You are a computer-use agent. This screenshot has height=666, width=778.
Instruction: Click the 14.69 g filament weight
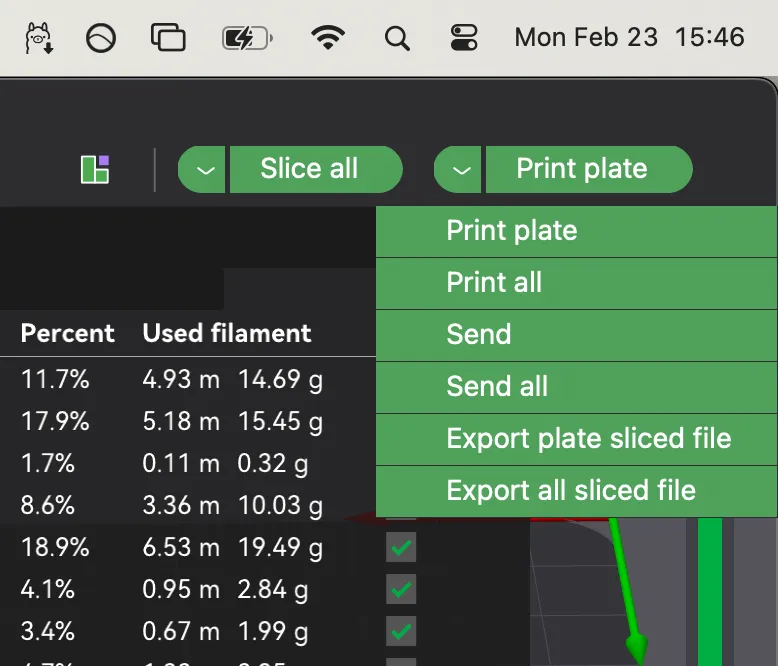pyautogui.click(x=280, y=380)
